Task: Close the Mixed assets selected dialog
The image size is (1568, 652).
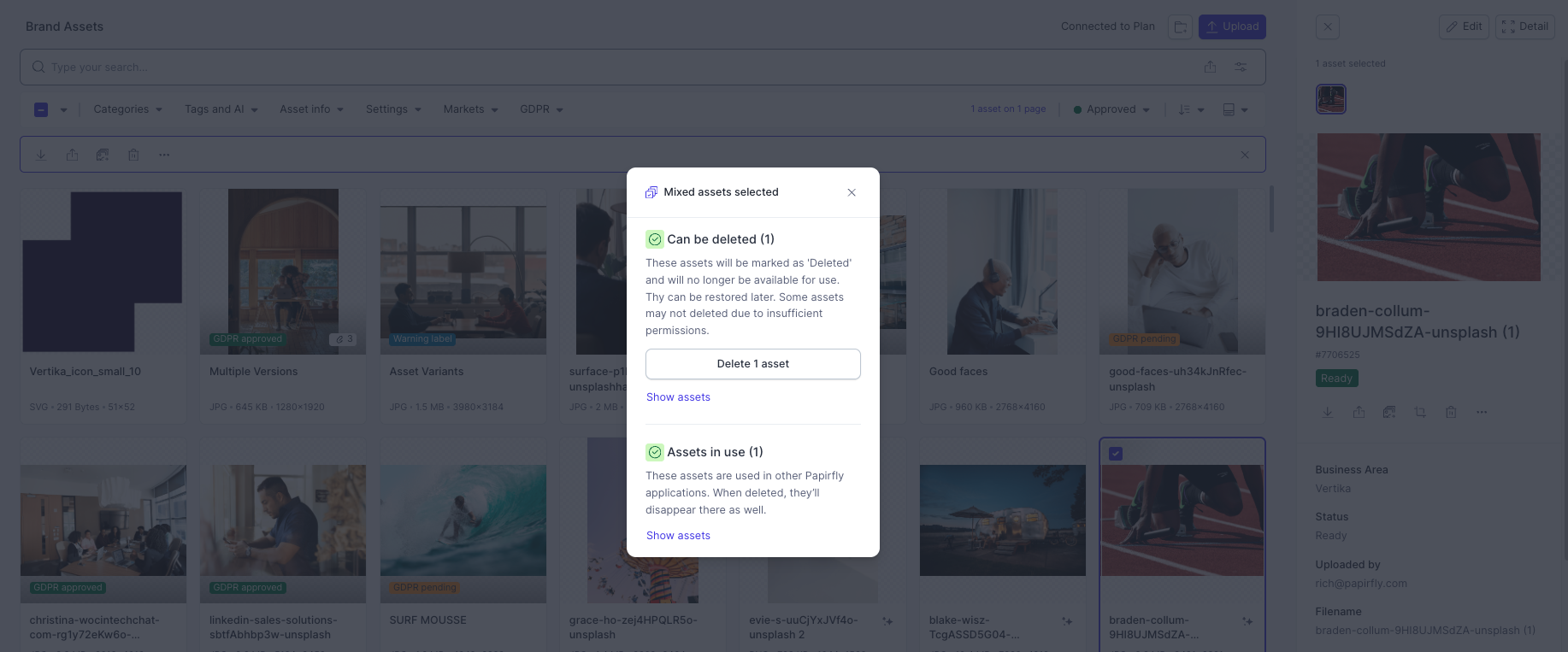Action: coord(852,192)
